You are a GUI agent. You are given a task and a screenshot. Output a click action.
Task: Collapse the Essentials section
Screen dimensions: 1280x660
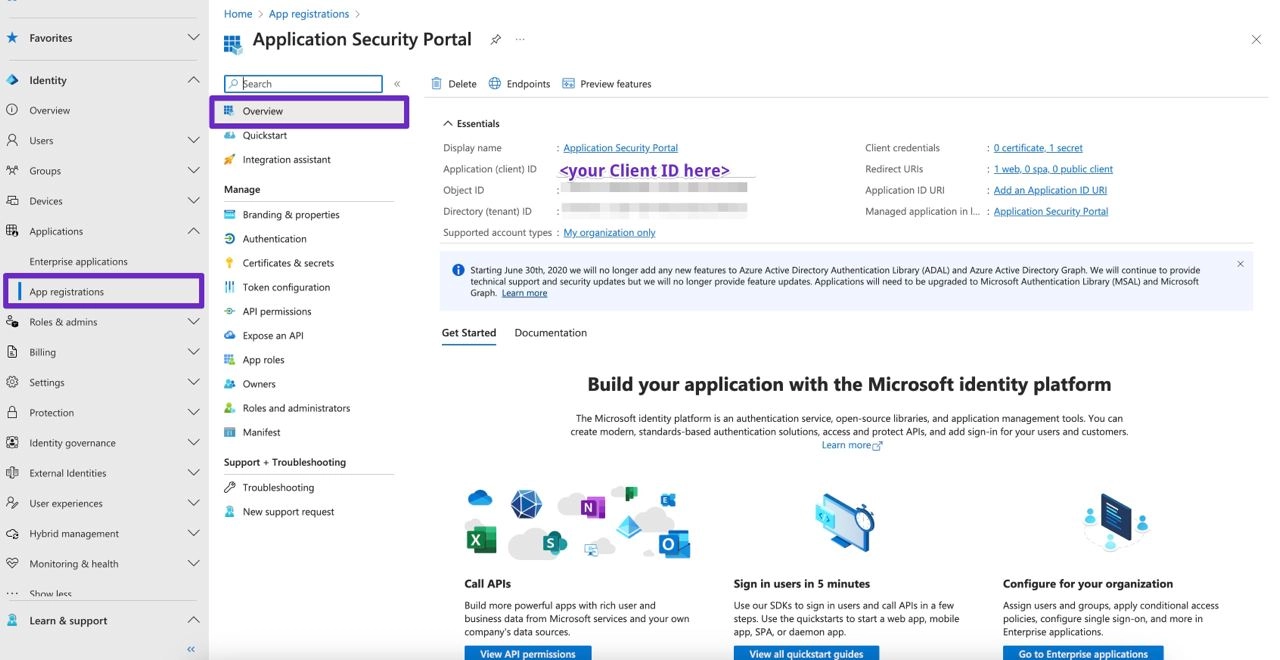point(448,124)
